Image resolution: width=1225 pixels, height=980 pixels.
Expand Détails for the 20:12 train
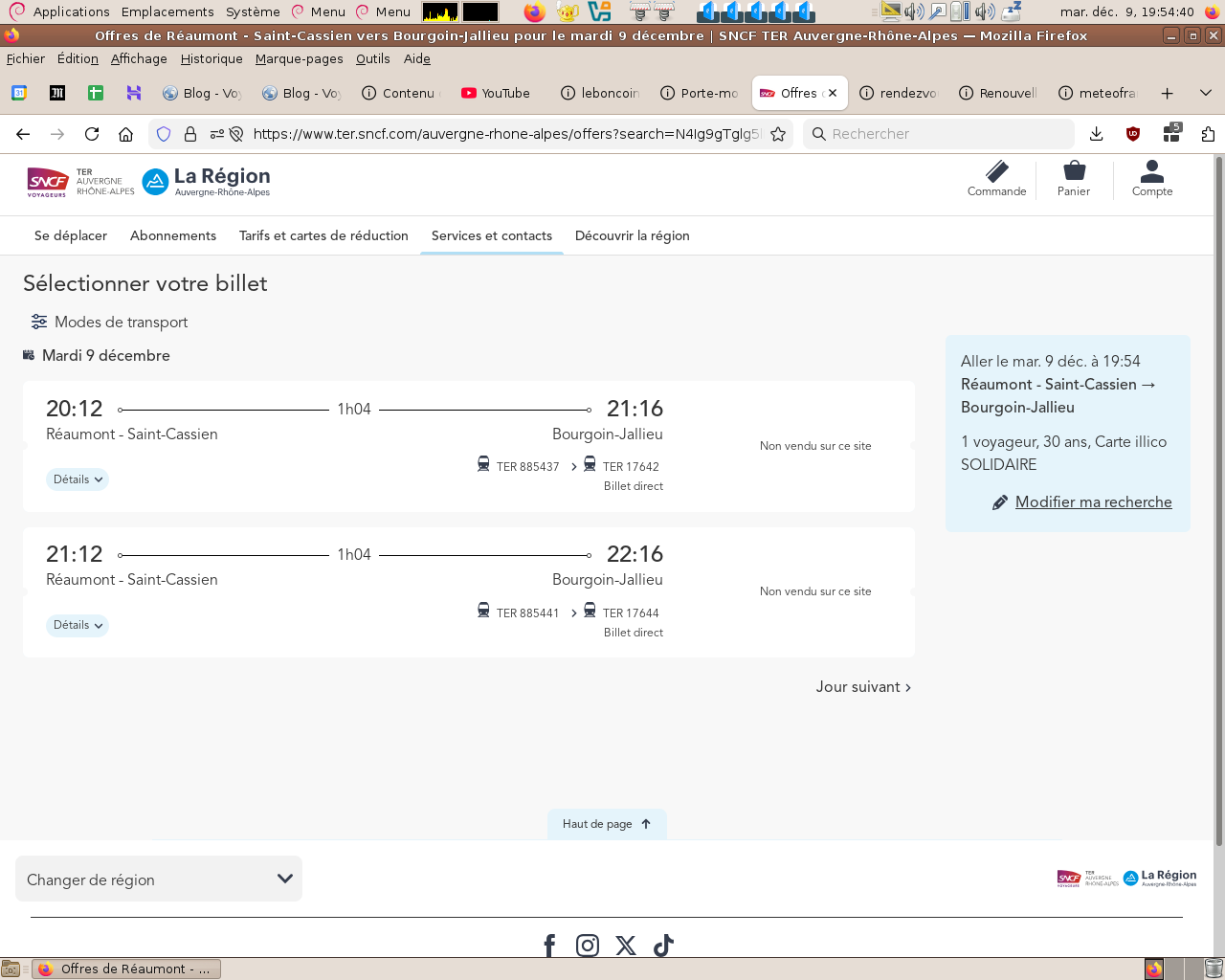click(78, 479)
